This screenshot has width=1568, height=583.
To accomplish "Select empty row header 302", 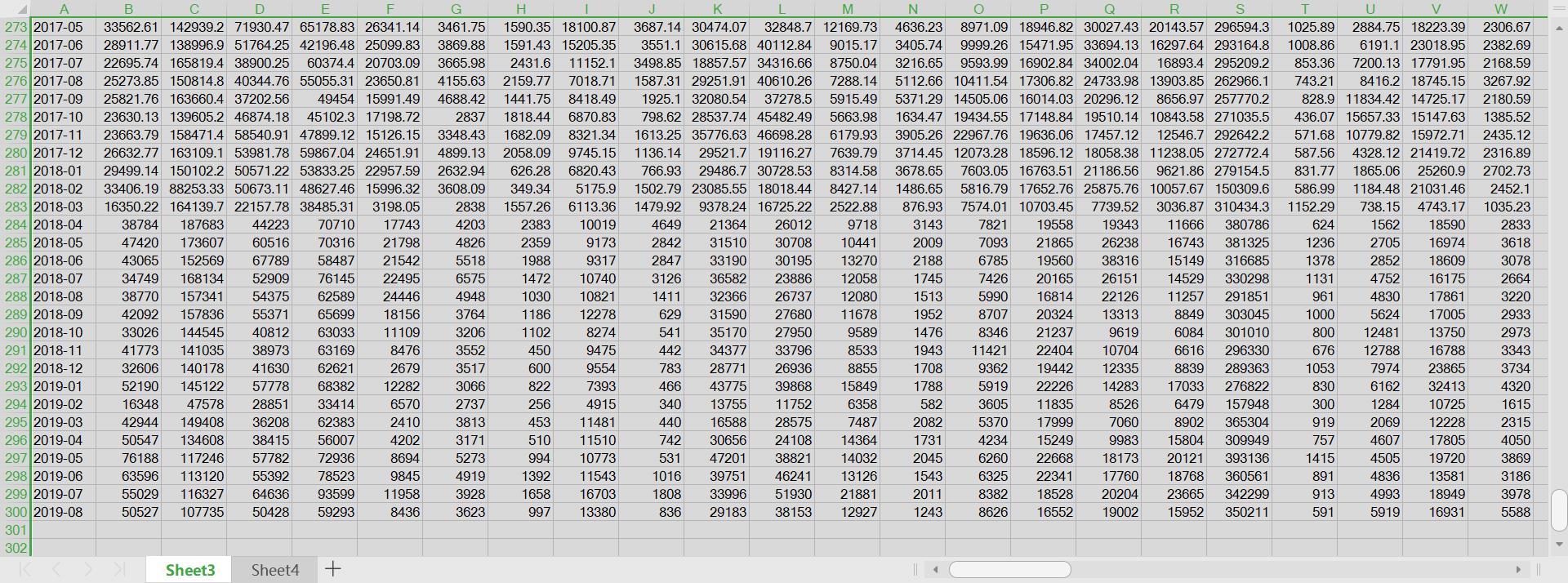I will [x=16, y=548].
